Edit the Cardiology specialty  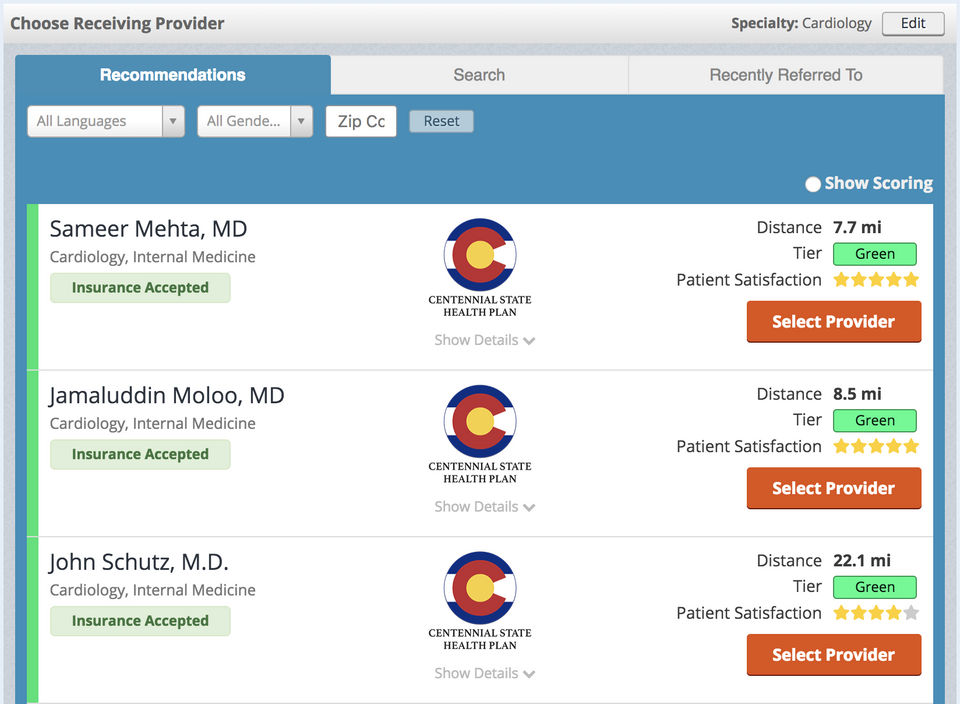pyautogui.click(x=912, y=23)
